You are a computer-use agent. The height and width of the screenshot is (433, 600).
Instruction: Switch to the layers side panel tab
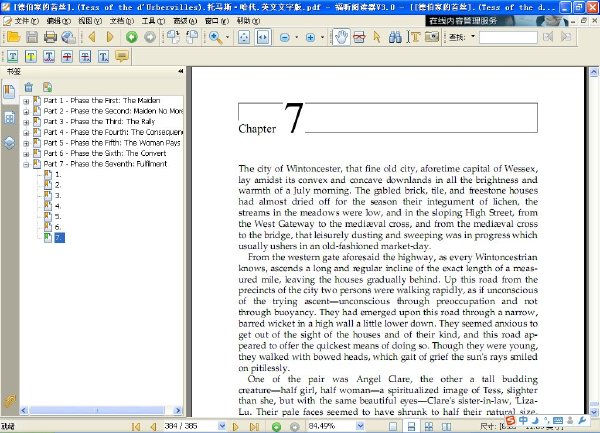(x=9, y=143)
